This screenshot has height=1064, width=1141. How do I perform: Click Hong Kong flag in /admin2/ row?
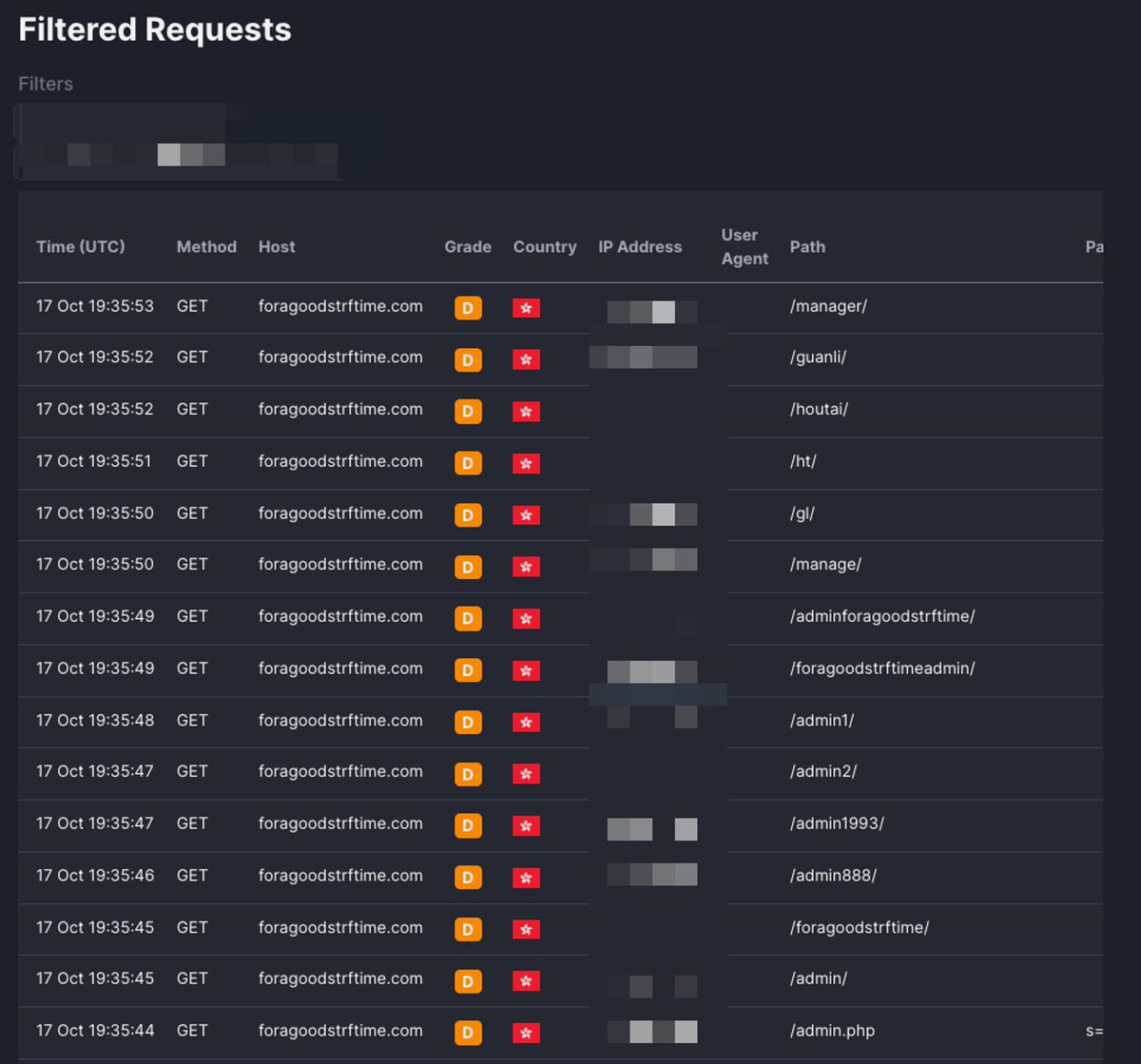[526, 774]
